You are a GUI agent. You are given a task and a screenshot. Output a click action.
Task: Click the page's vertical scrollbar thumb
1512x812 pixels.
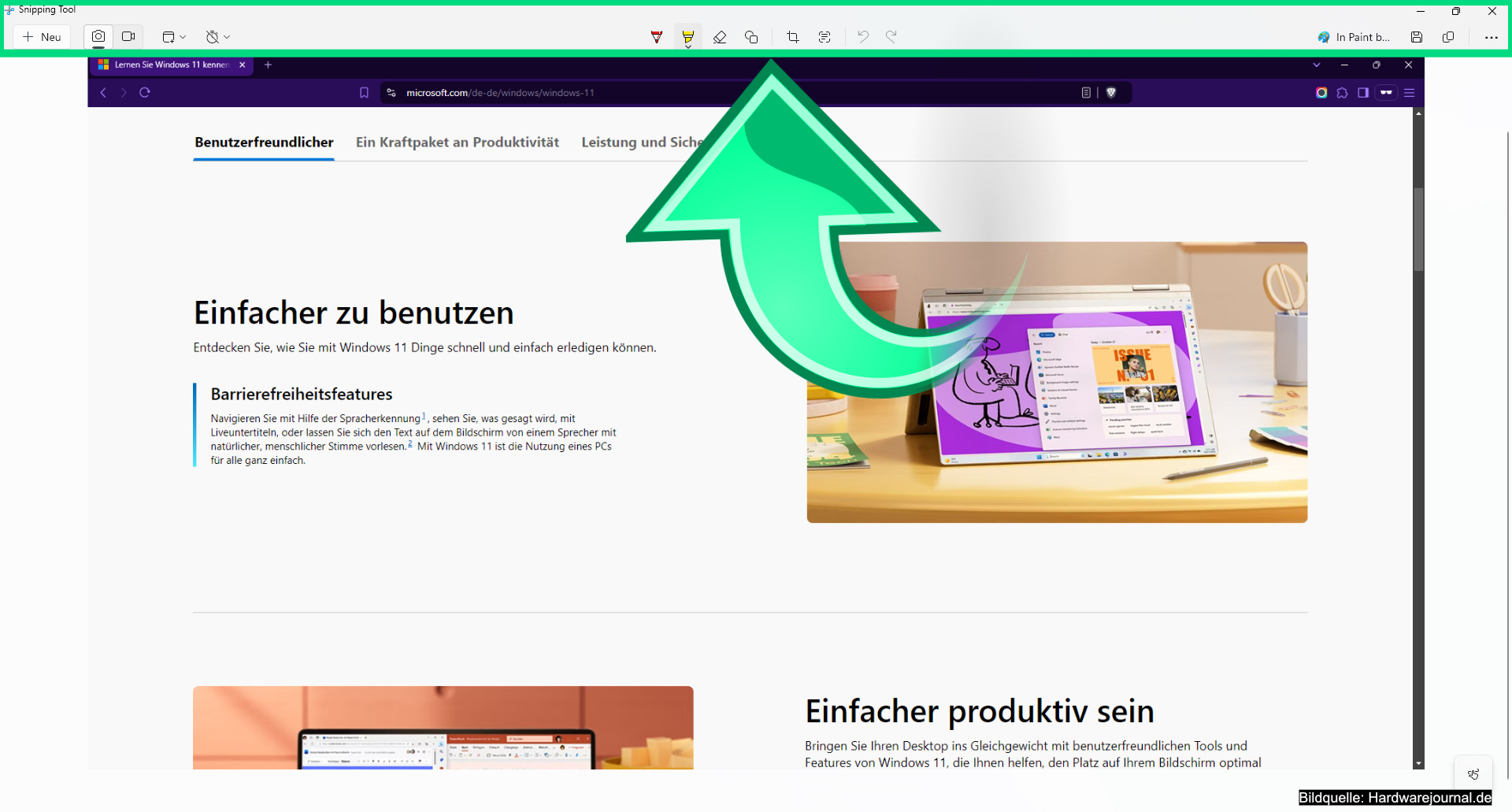coord(1418,229)
